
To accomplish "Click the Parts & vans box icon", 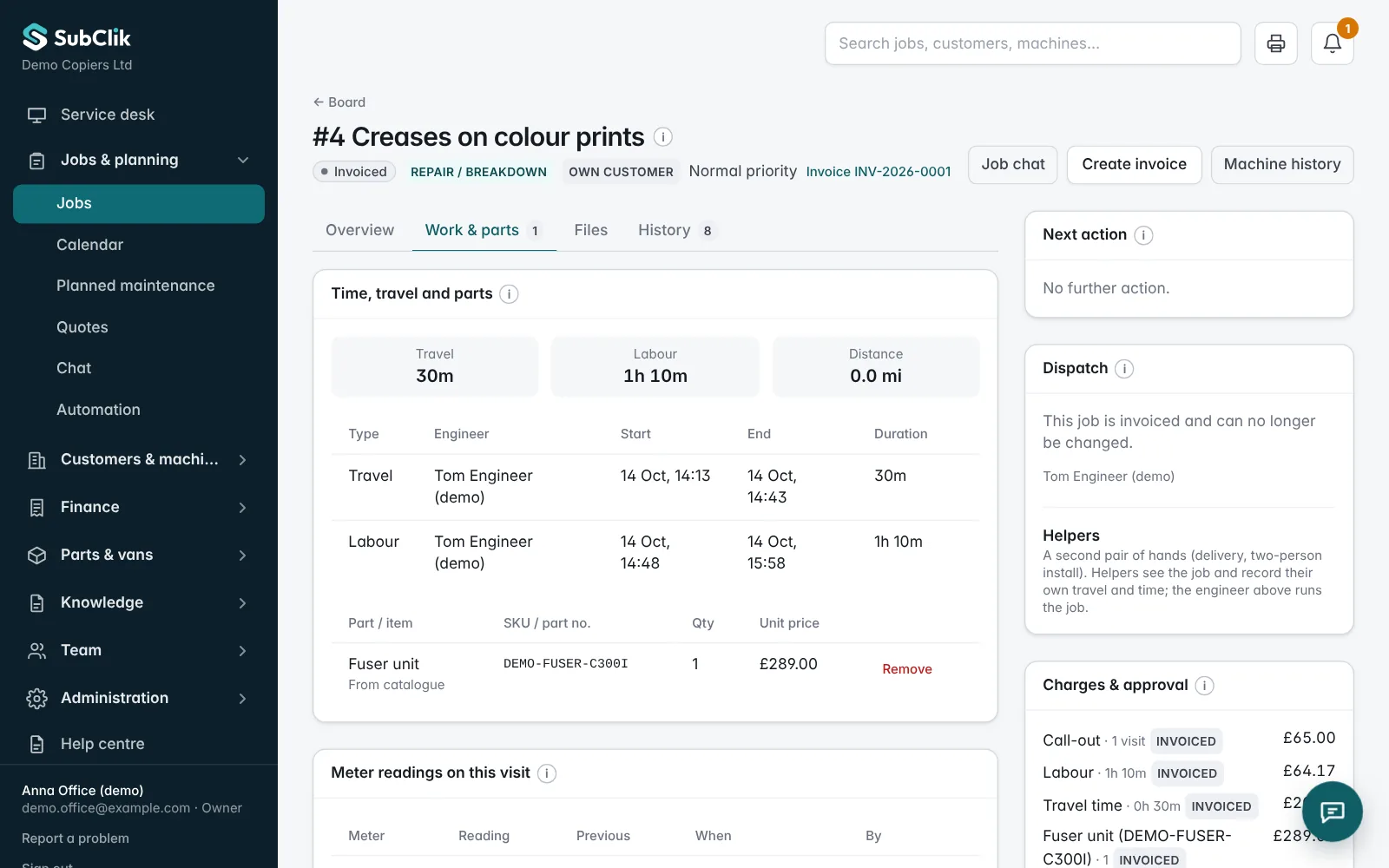I will point(36,556).
